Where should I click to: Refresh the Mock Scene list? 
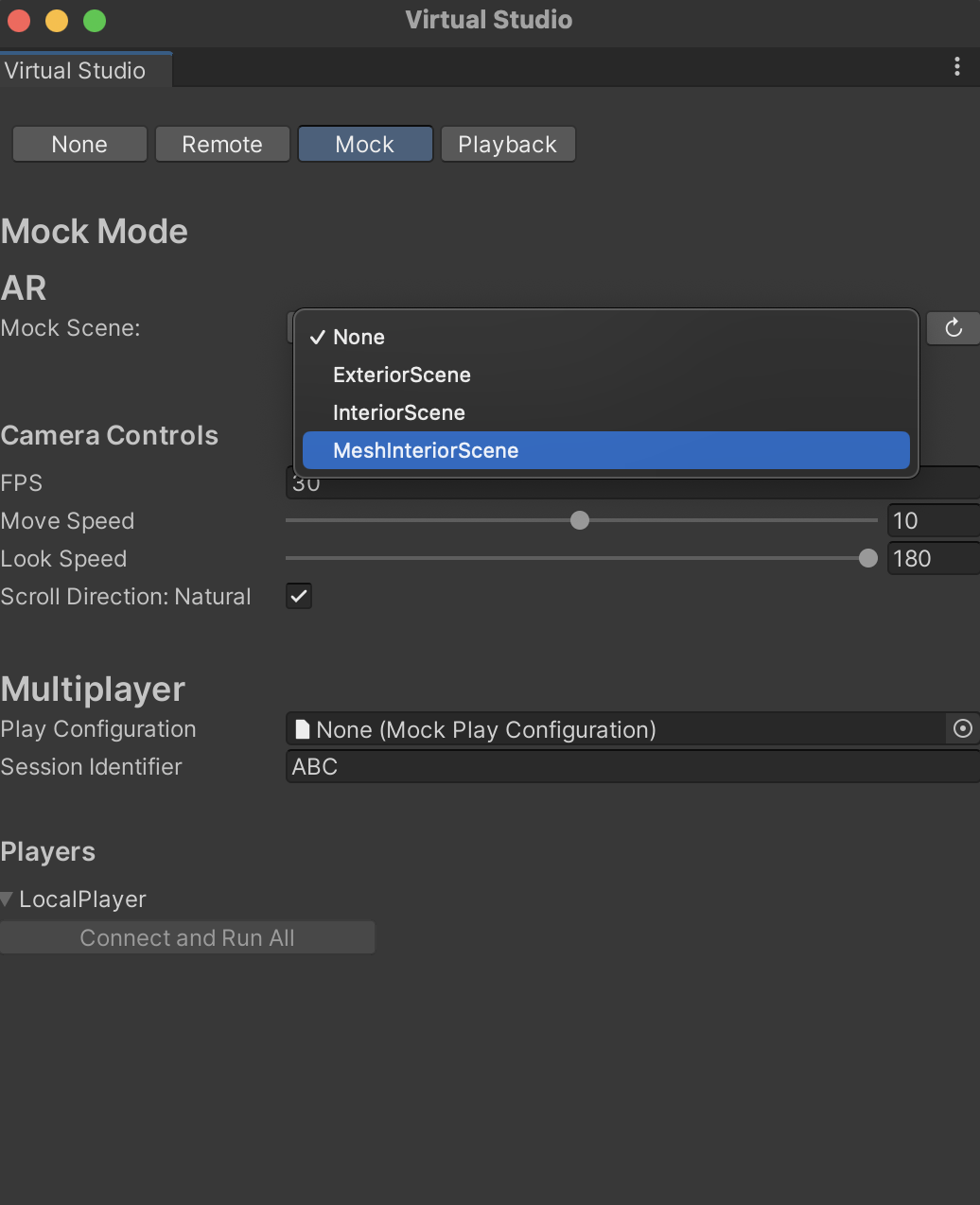(x=953, y=328)
